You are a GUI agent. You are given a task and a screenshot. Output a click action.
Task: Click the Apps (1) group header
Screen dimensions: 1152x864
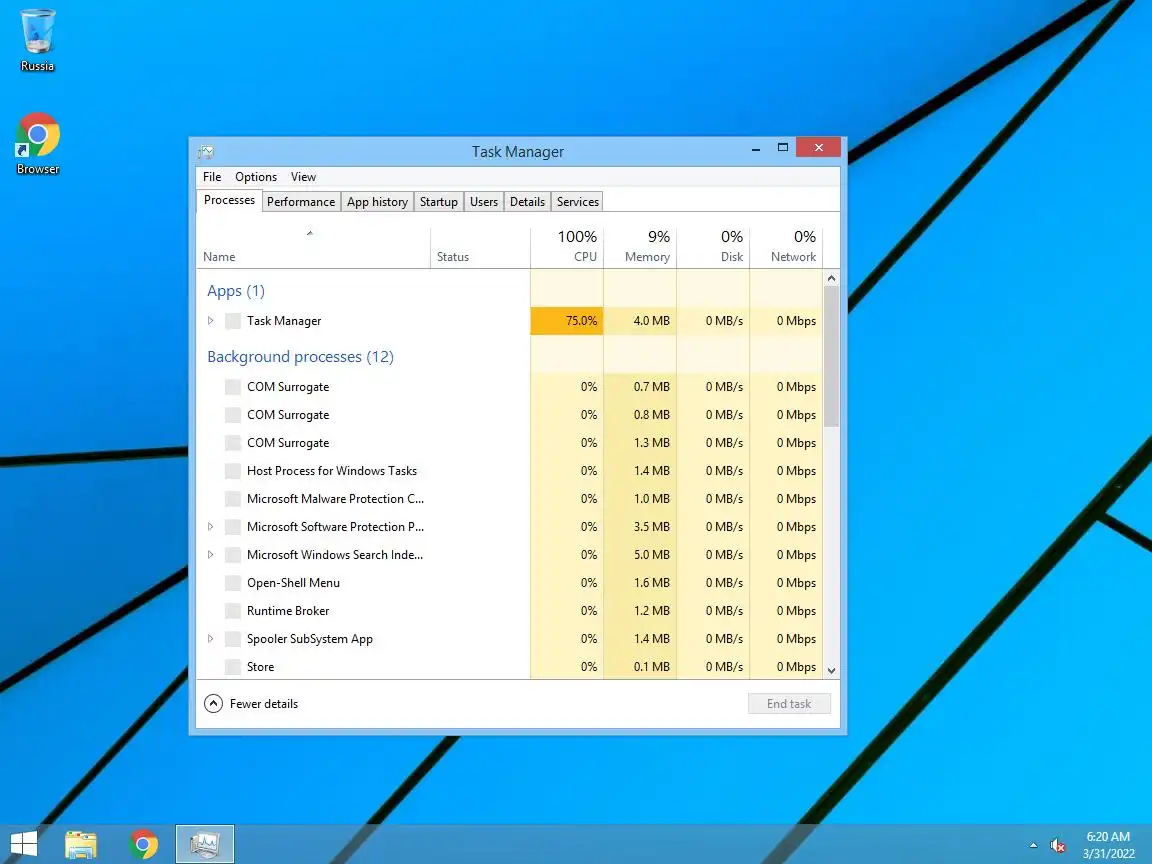(x=236, y=291)
